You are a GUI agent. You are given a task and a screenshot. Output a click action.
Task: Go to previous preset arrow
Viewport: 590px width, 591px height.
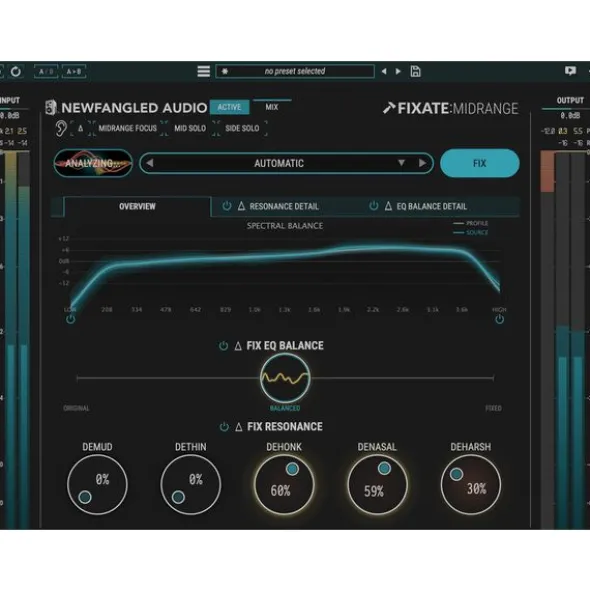point(384,71)
